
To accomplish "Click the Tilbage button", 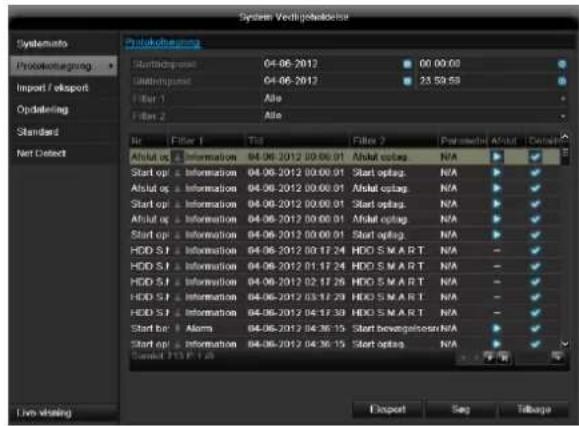I will pos(534,409).
